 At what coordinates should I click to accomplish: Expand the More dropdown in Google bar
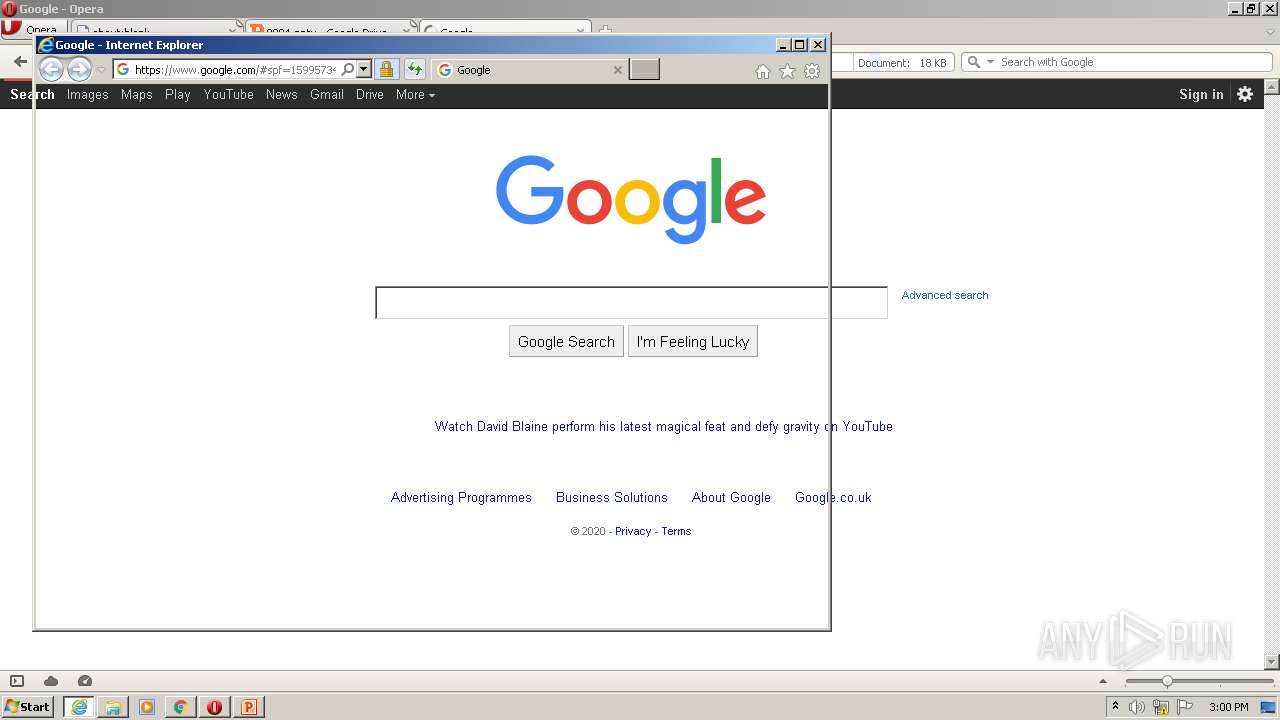click(x=415, y=94)
